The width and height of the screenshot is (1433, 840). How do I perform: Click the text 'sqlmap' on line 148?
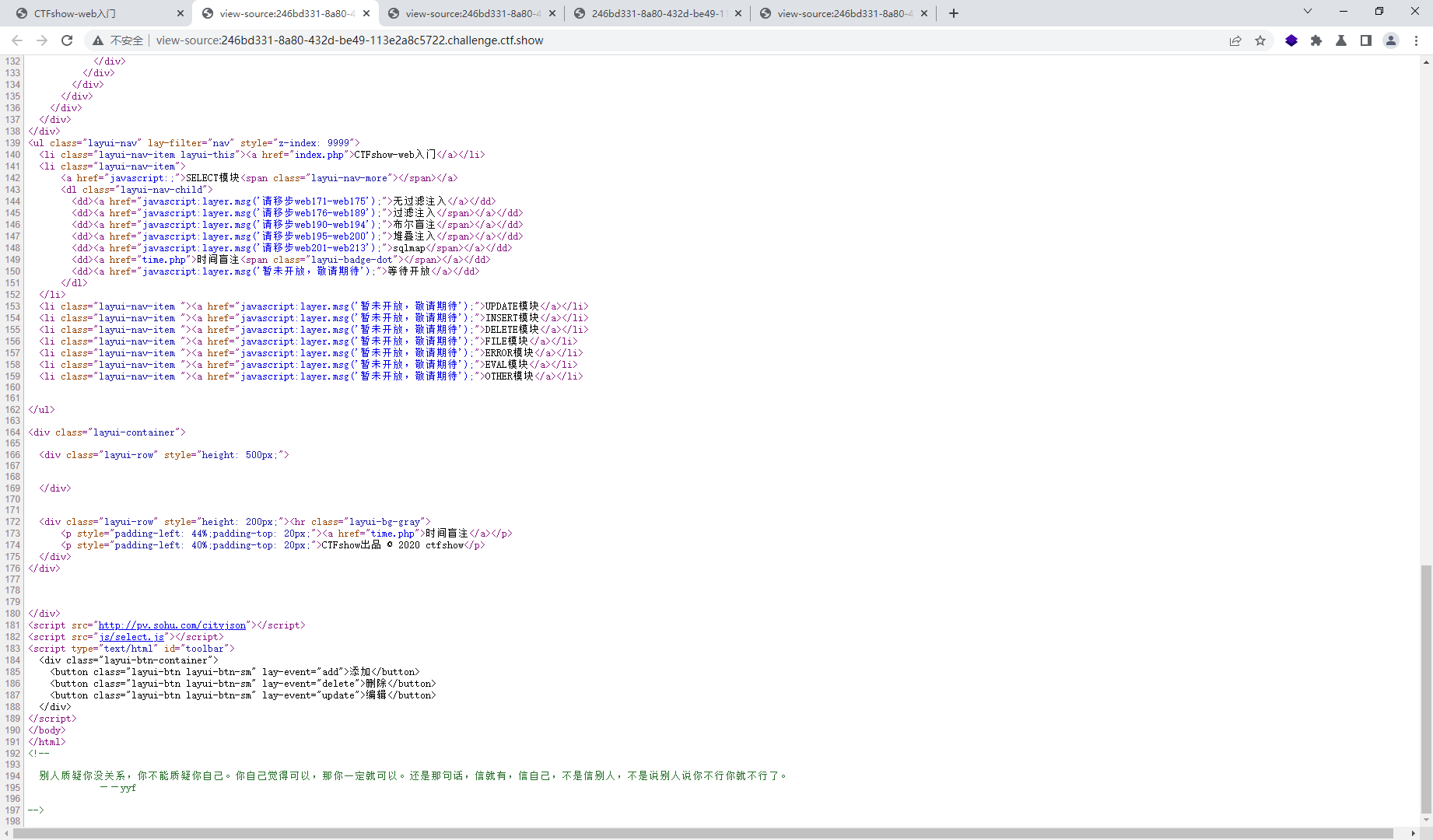[409, 248]
